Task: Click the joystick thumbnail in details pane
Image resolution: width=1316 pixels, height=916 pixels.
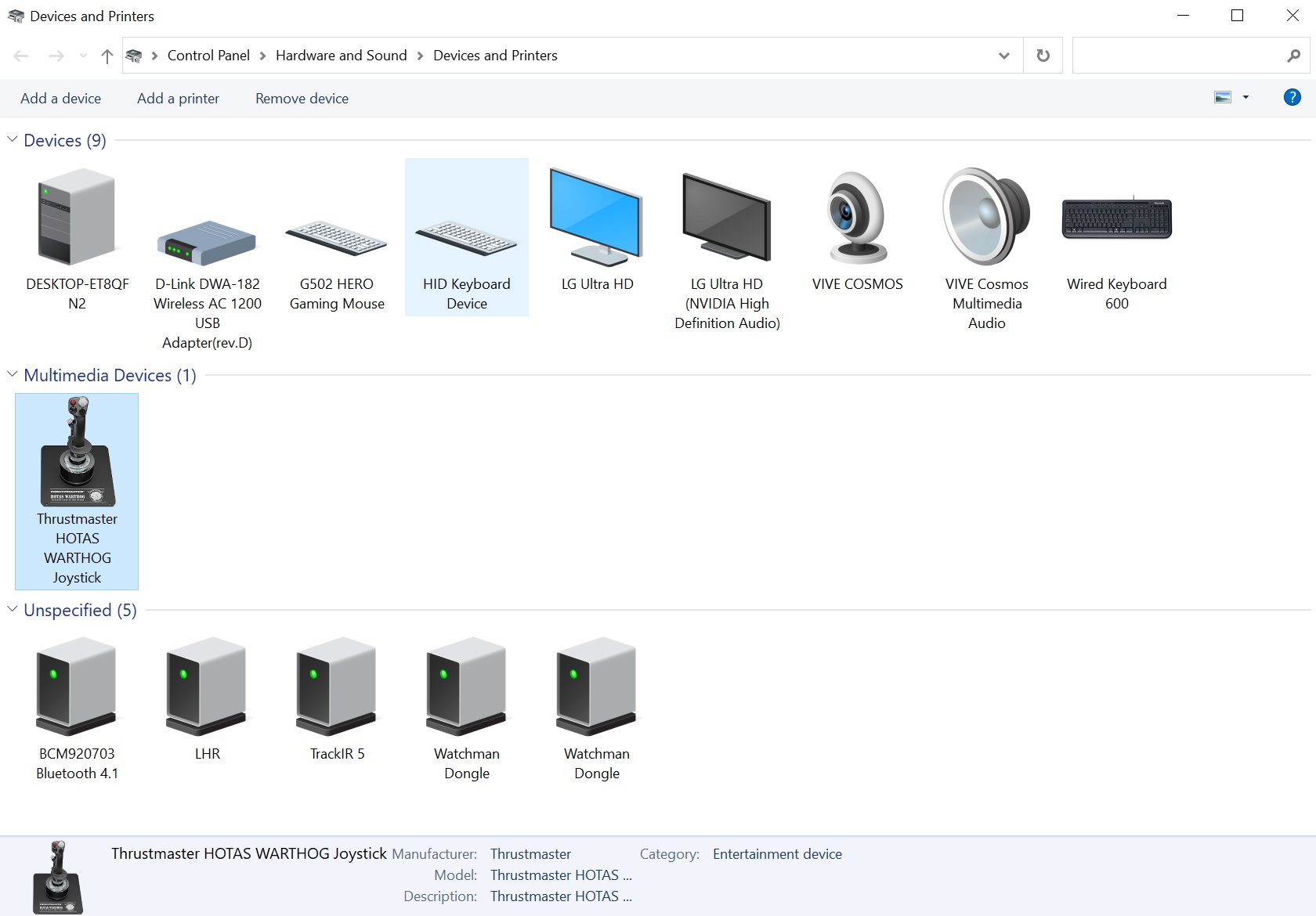Action: coord(58,877)
